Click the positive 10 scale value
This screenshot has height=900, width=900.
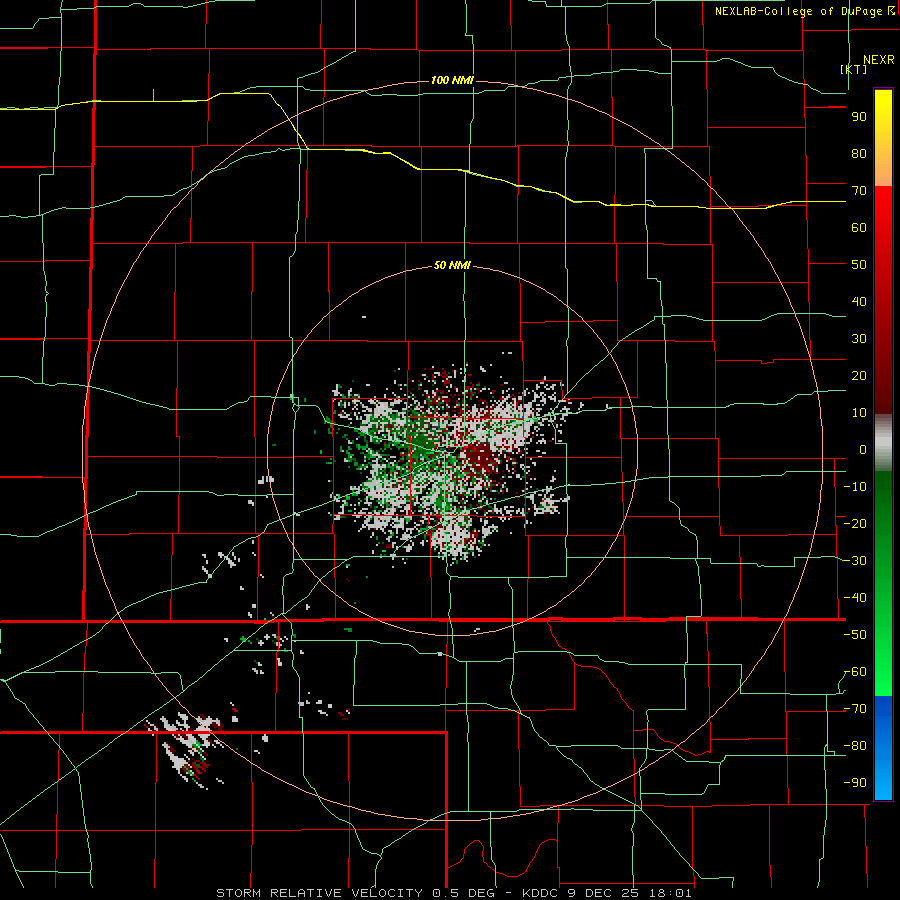[859, 413]
